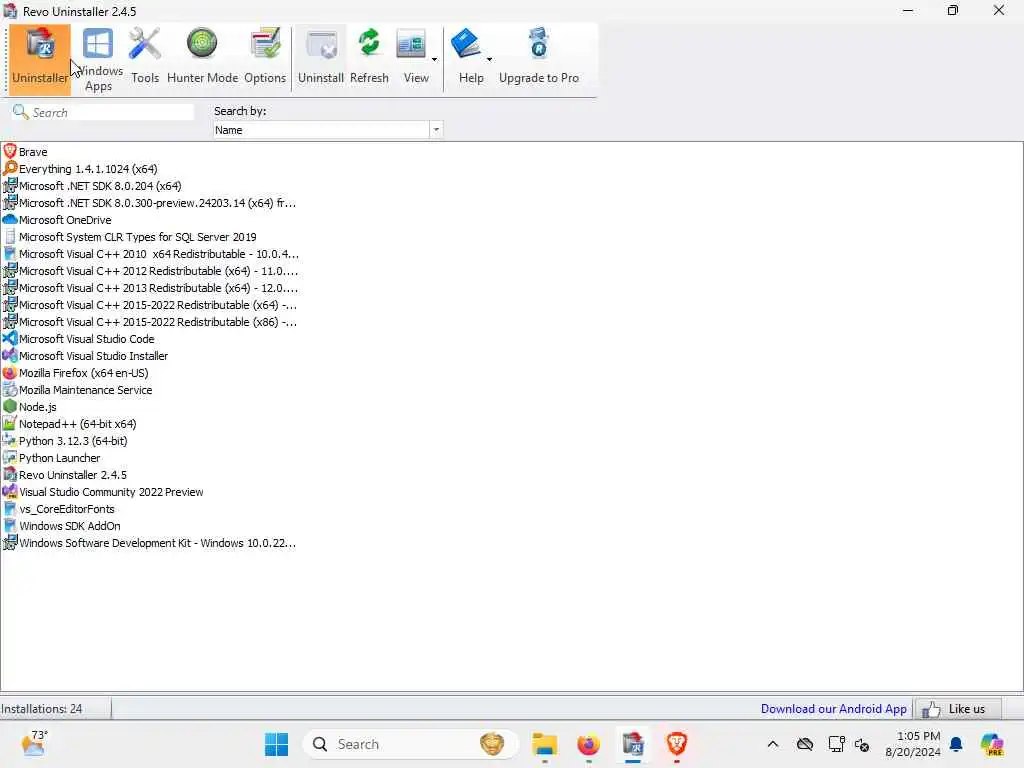Open the Uninstaller toolbar section
This screenshot has width=1024, height=768.
click(40, 59)
